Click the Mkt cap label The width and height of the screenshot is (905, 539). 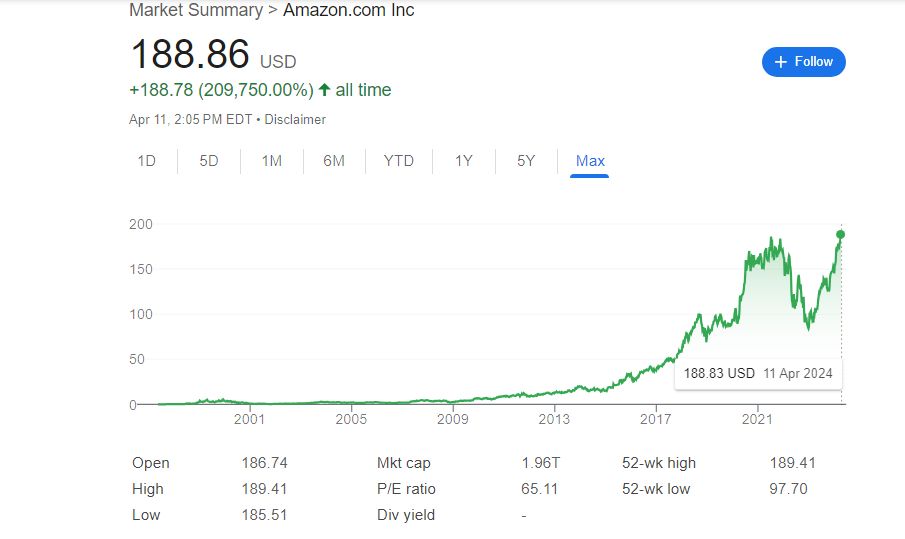404,463
